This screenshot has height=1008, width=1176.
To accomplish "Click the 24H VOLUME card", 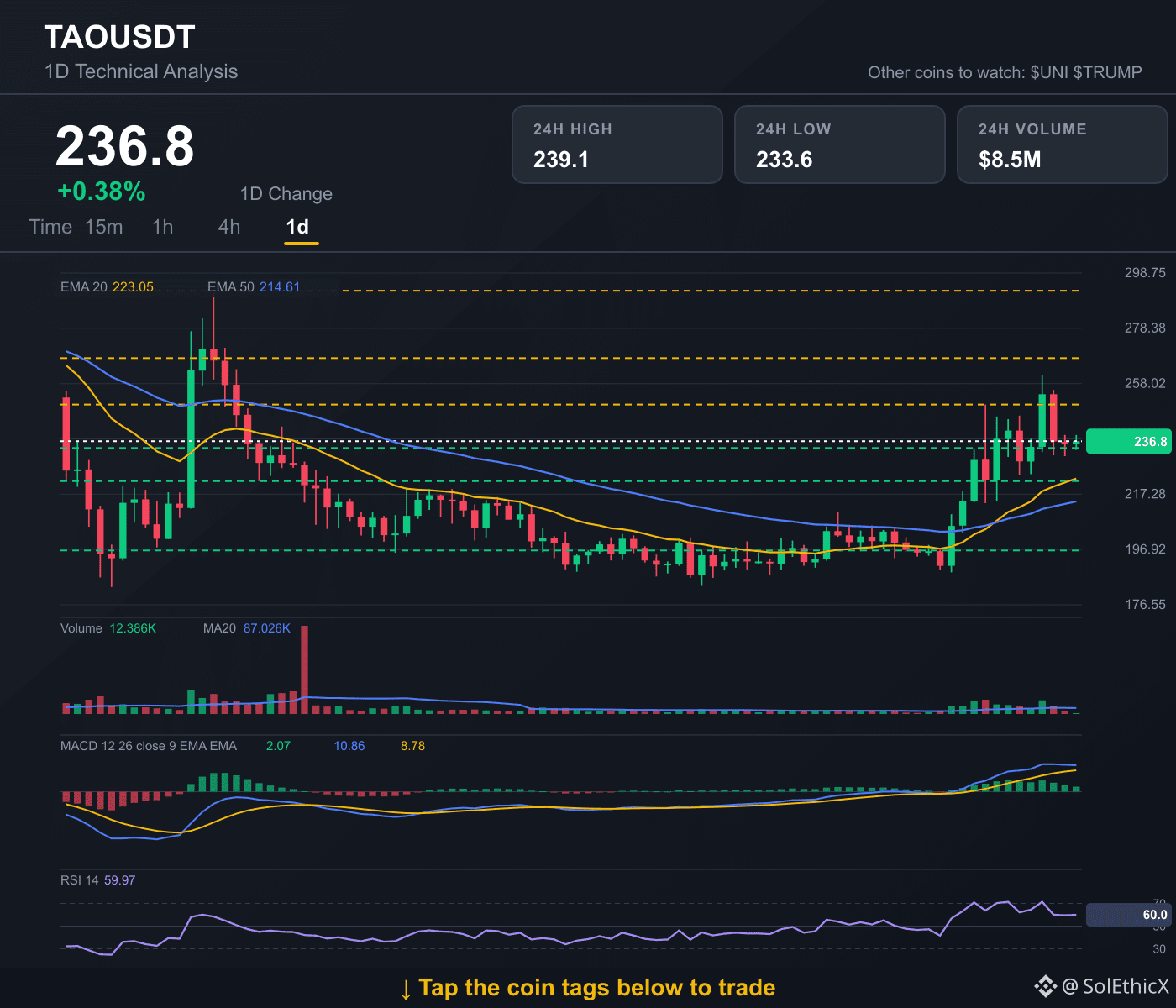I will point(1063,144).
